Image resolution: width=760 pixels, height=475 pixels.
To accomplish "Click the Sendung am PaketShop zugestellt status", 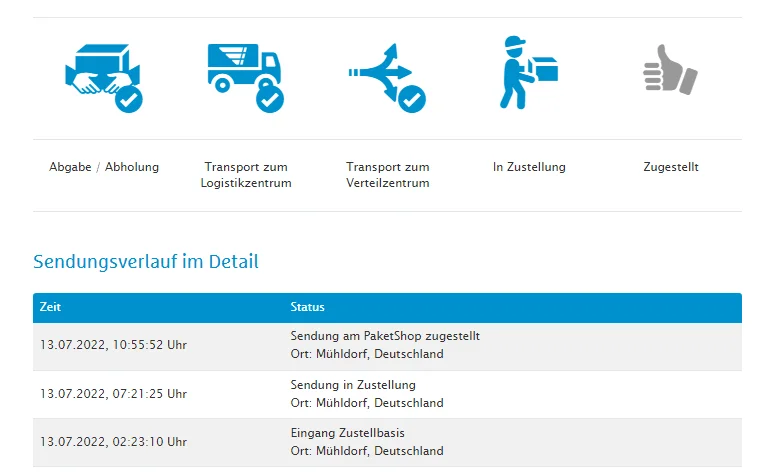I will (385, 336).
